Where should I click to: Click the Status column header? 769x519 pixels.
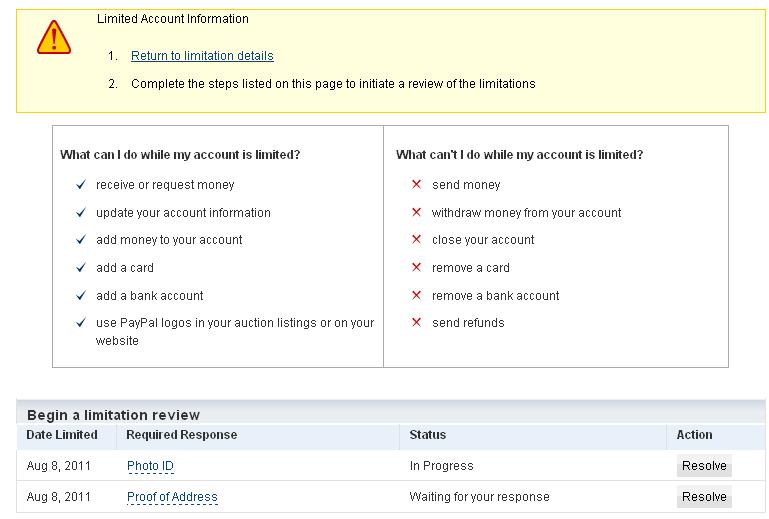click(x=428, y=435)
